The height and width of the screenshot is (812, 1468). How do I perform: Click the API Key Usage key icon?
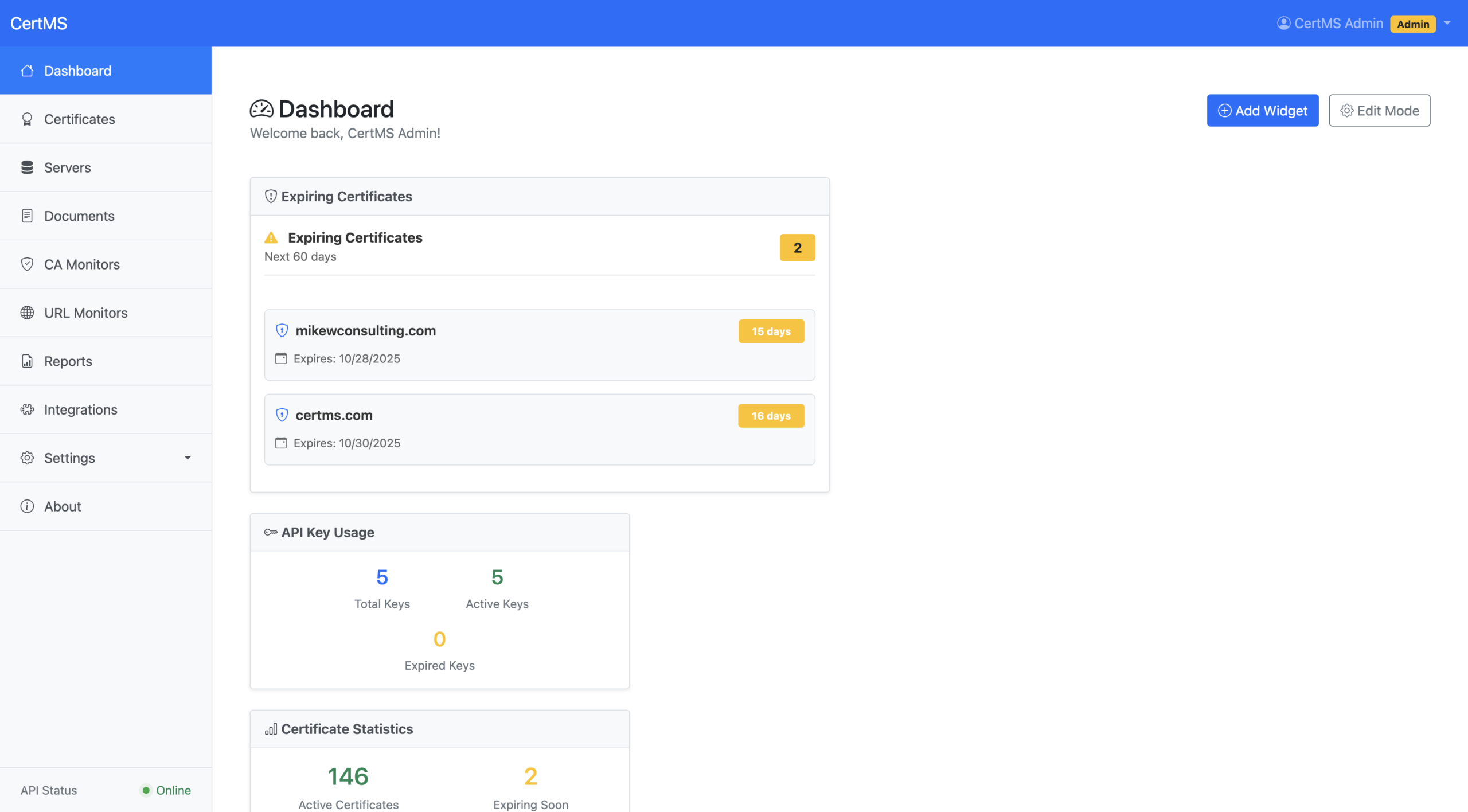pos(270,532)
